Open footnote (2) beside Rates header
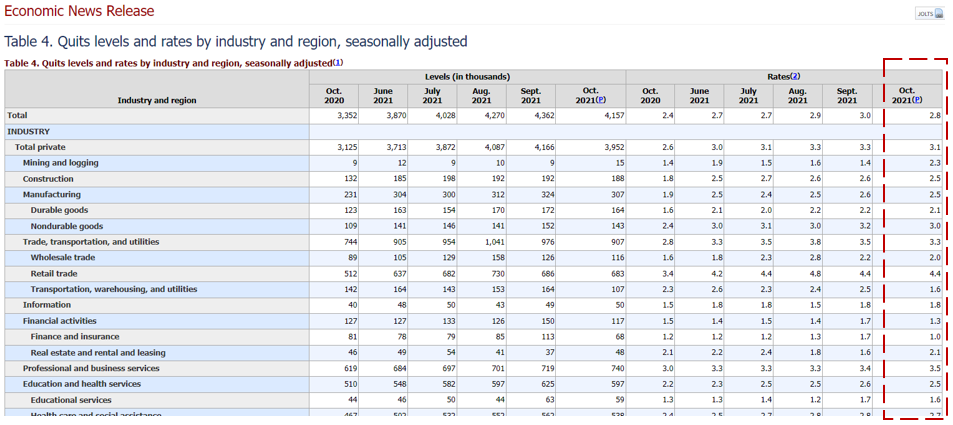Screen dimensions: 953x425 (795, 77)
